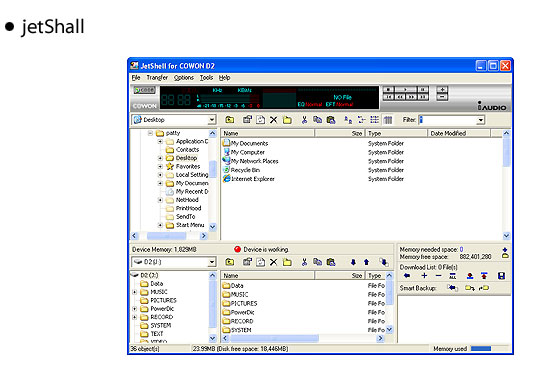This screenshot has height=368, width=560.
Task: Sort upper file list by the Type column
Action: point(396,133)
